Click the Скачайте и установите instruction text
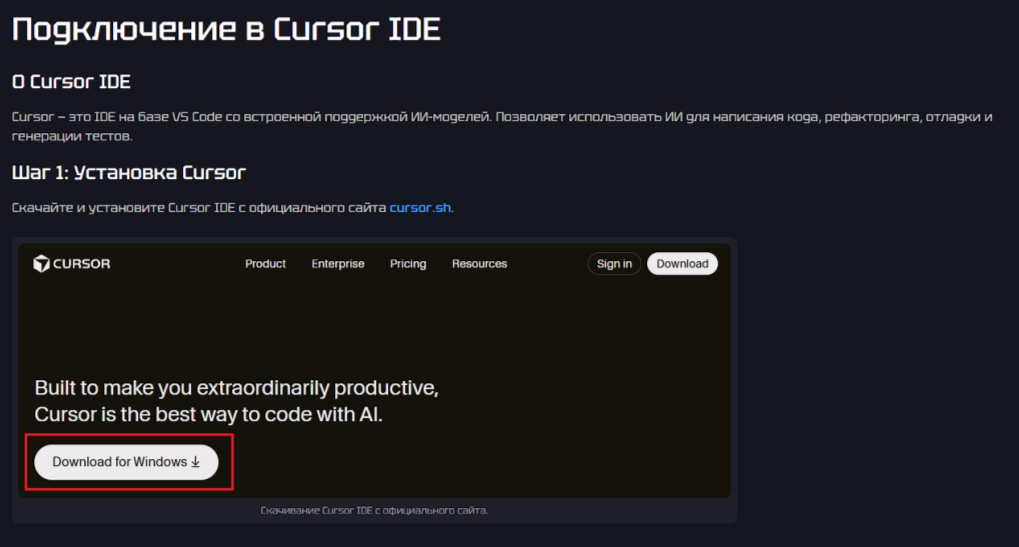1019x547 pixels. [200, 208]
